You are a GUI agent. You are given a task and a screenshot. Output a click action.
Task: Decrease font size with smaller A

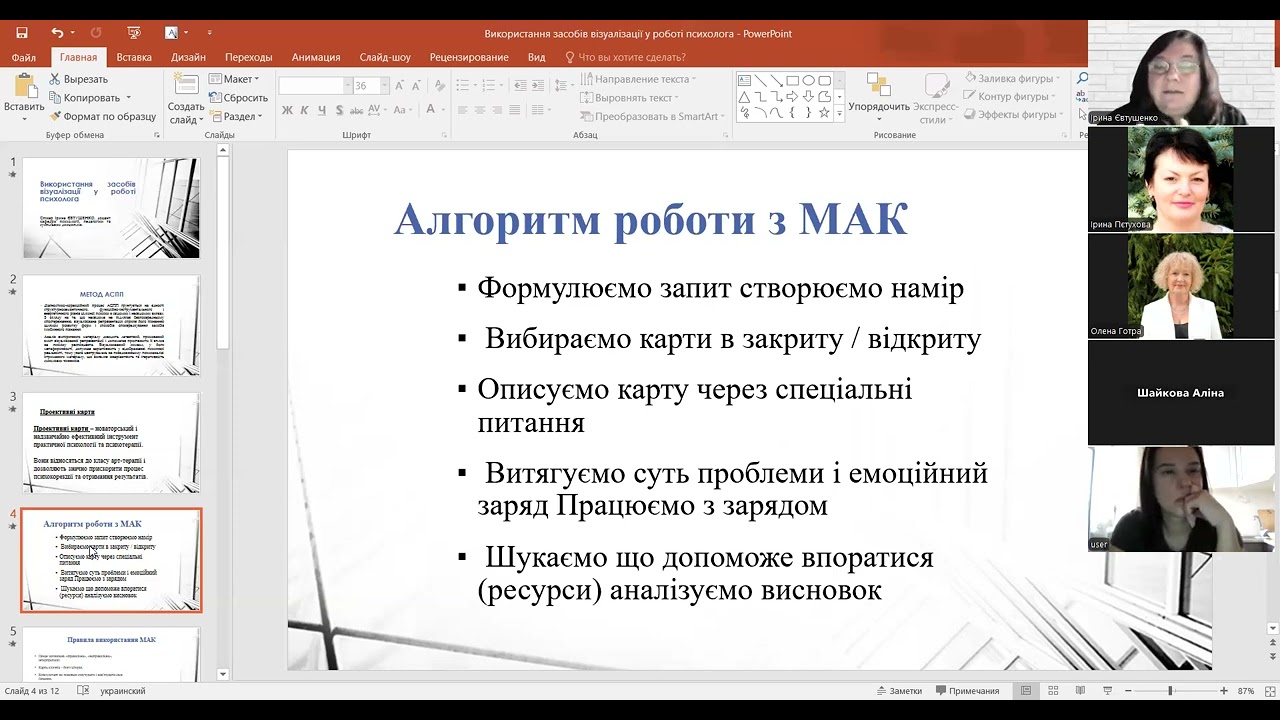pos(415,86)
